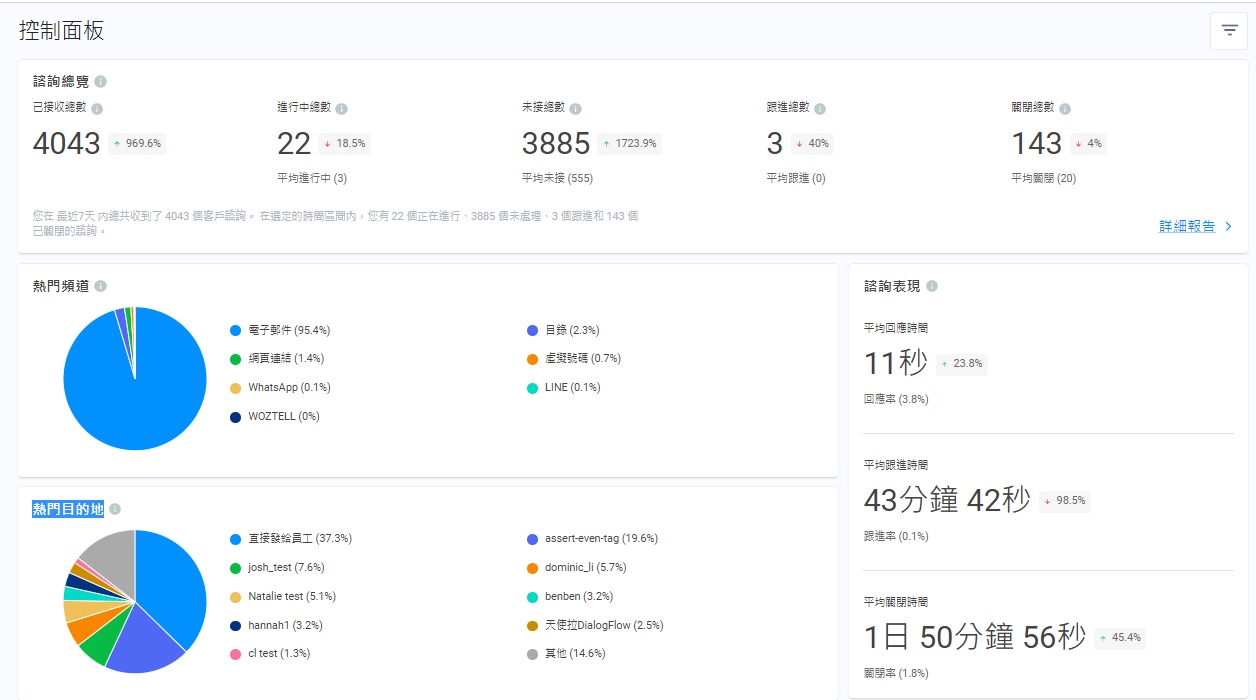1256x700 pixels.
Task: Click the 23.8% response time badge
Action: 962,364
